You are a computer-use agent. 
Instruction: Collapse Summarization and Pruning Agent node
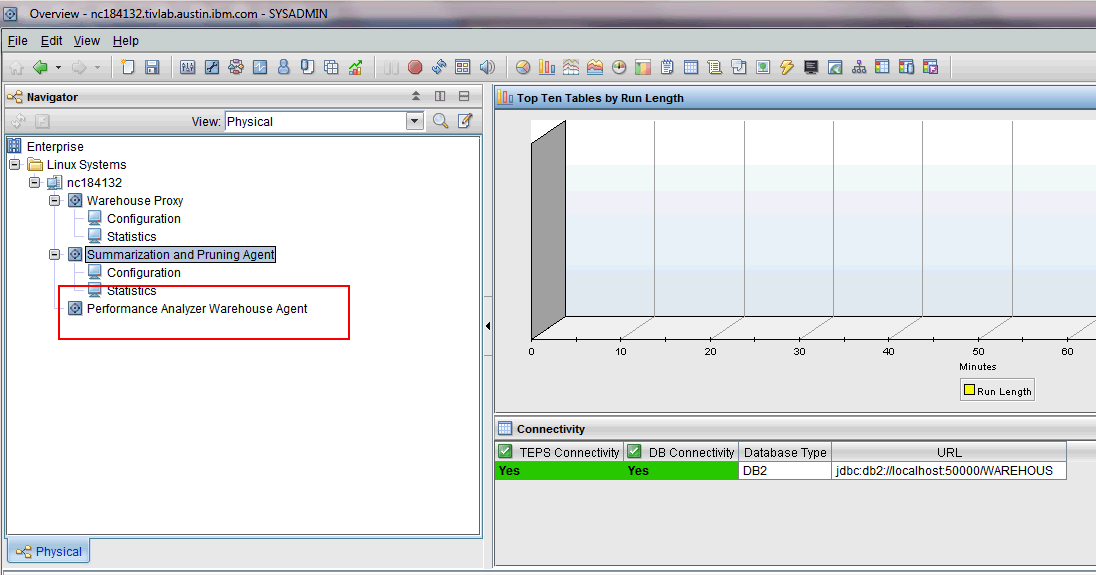point(55,254)
